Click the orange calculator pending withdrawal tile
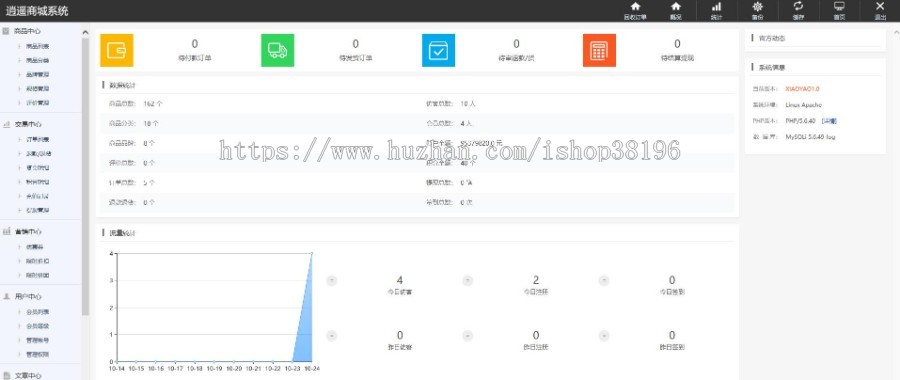 pyautogui.click(x=599, y=51)
